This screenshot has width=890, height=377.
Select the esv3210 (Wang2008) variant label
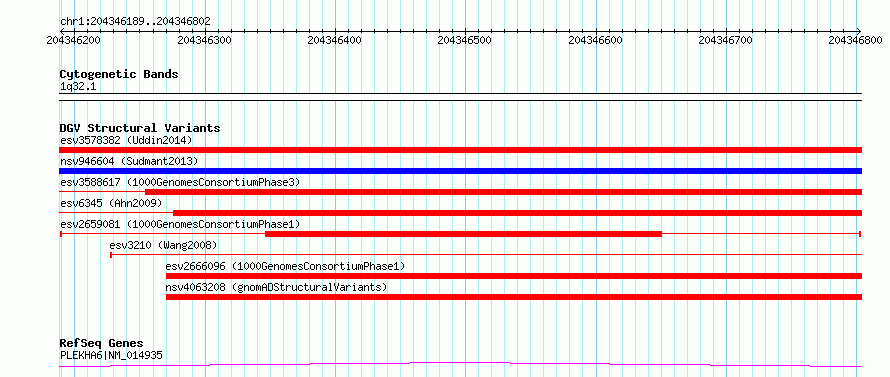pos(163,245)
